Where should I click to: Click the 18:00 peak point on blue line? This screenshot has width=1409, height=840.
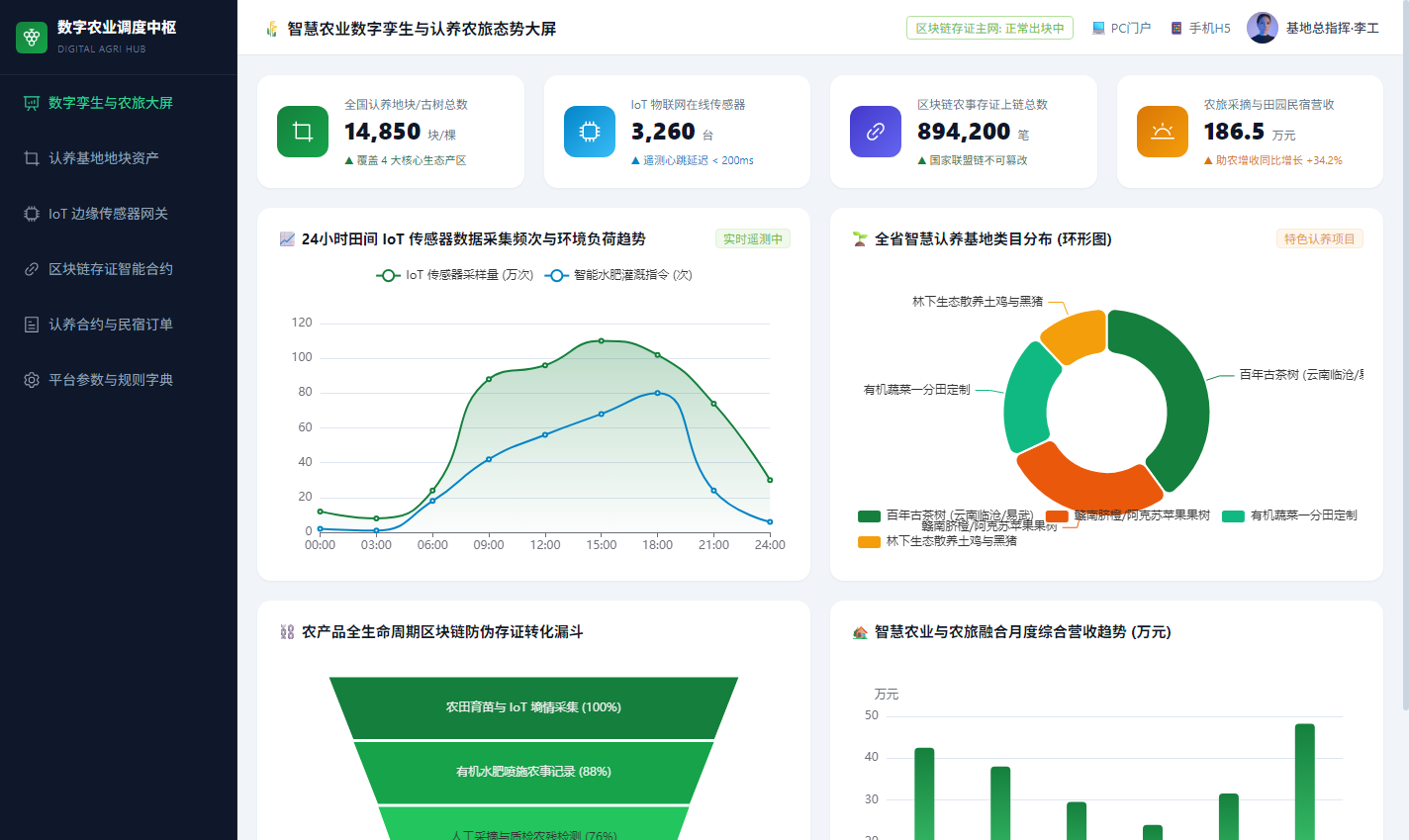(x=658, y=393)
